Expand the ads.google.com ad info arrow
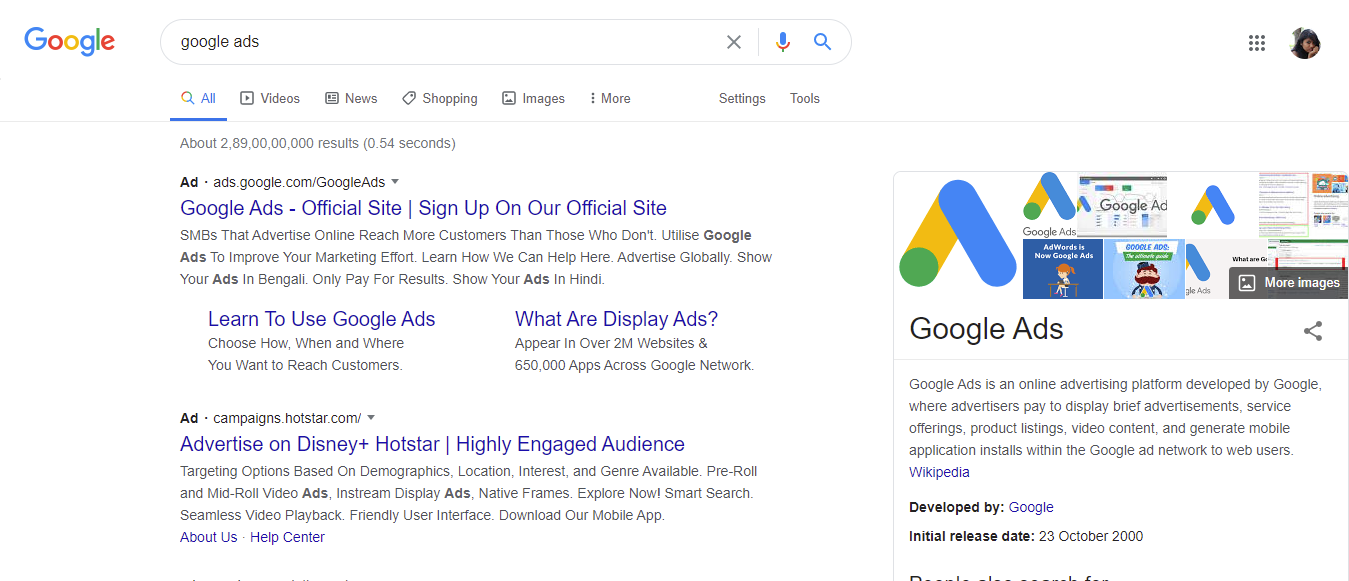The width and height of the screenshot is (1349, 581). click(x=395, y=182)
